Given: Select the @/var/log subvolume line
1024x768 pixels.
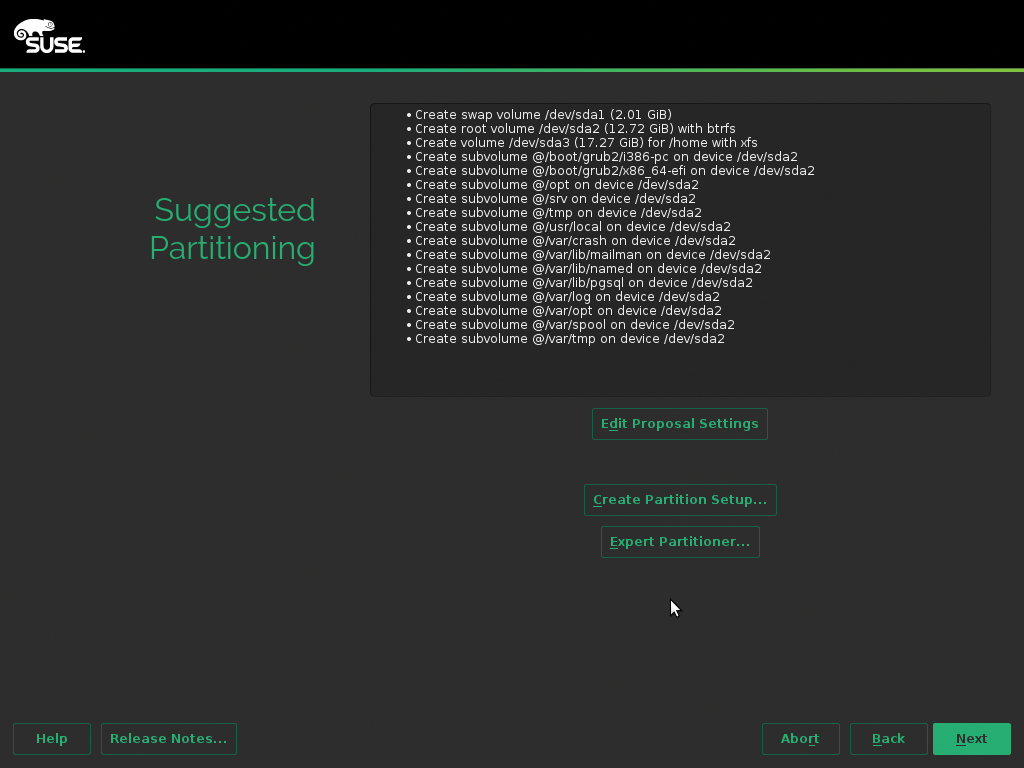Looking at the screenshot, I should [567, 297].
